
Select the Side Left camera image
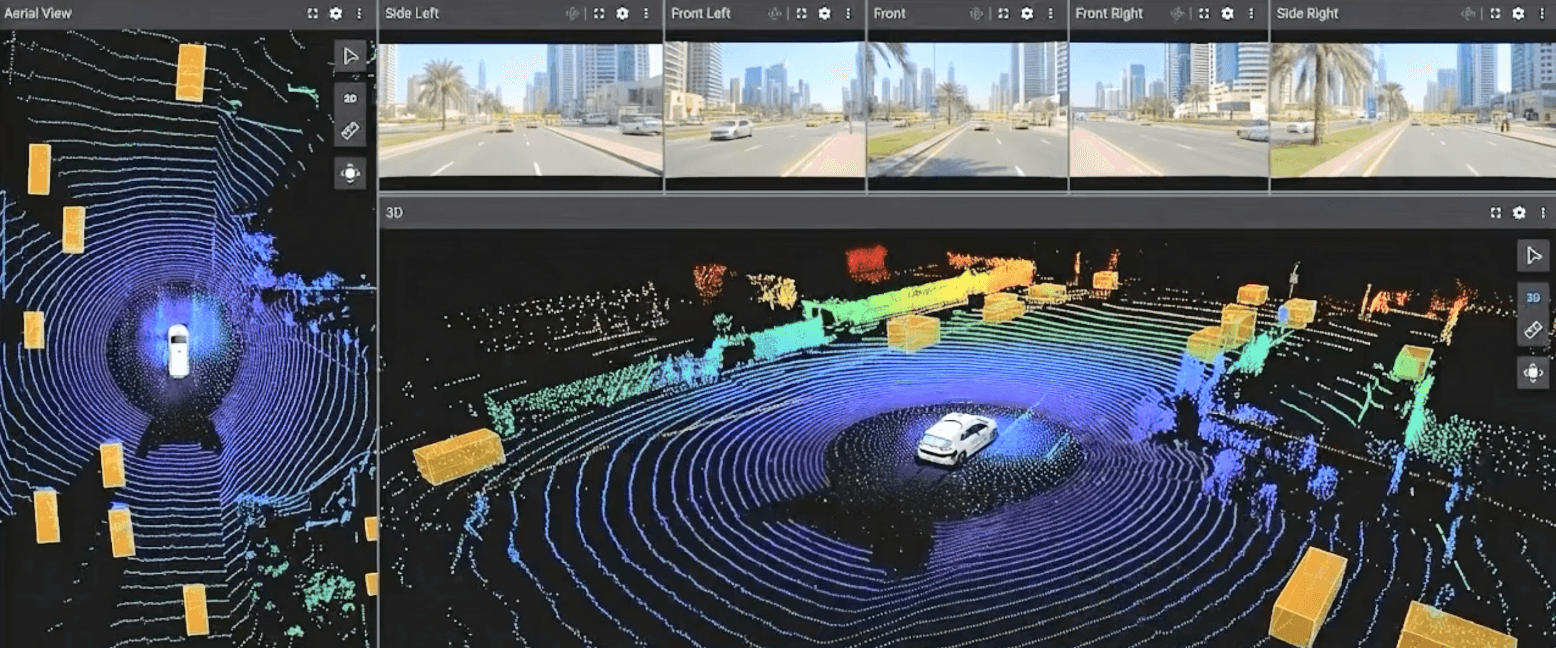[520, 110]
